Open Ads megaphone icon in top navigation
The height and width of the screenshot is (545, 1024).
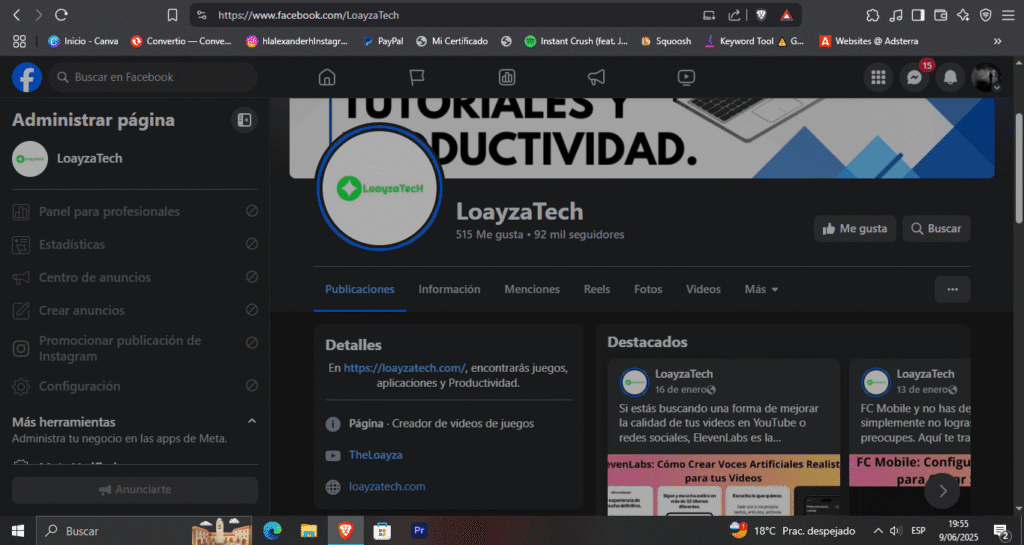pos(596,77)
